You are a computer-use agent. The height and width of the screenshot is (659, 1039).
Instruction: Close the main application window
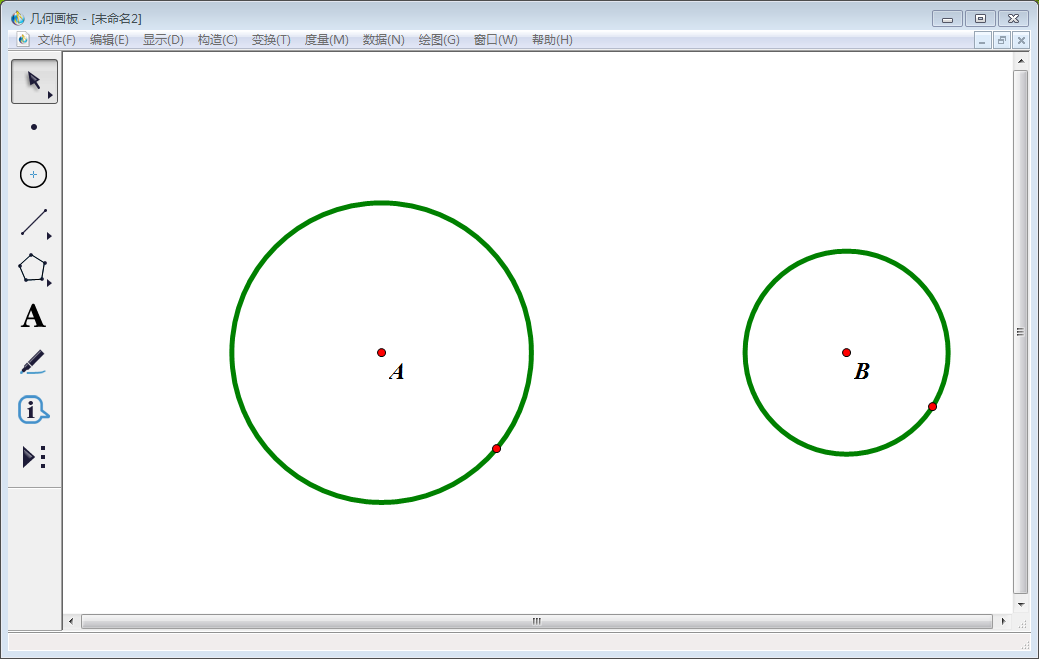click(x=1013, y=19)
